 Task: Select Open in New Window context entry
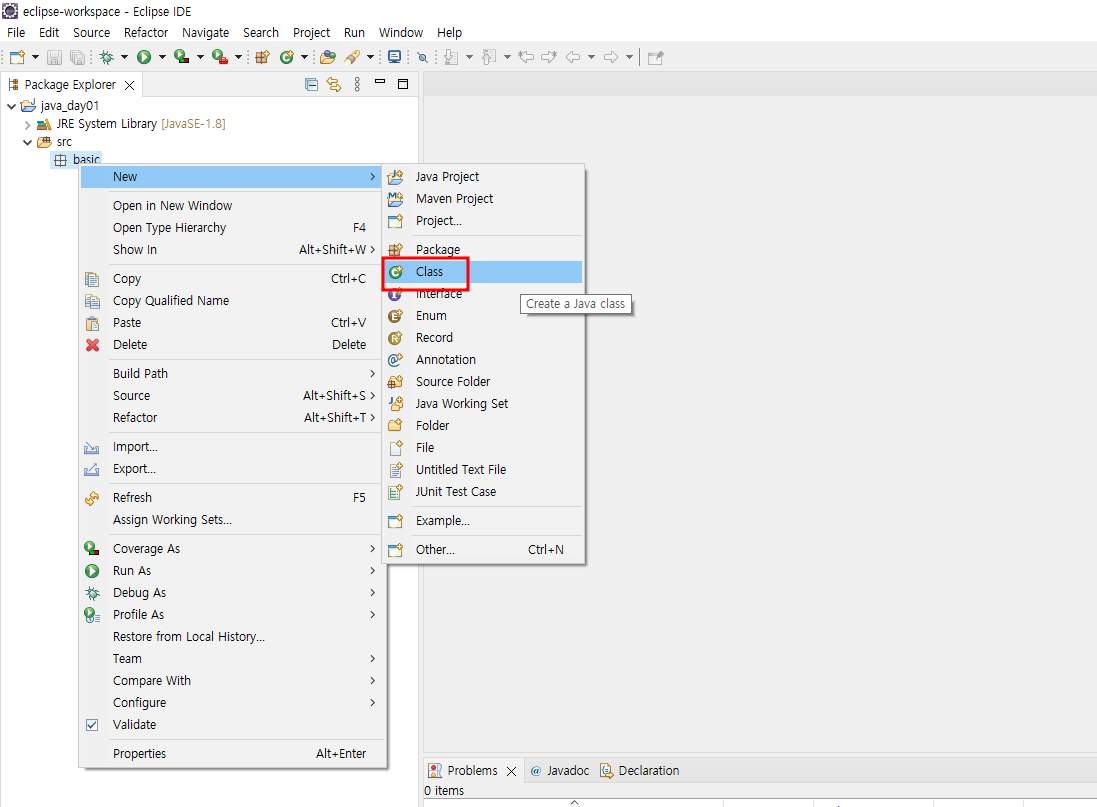pos(232,206)
